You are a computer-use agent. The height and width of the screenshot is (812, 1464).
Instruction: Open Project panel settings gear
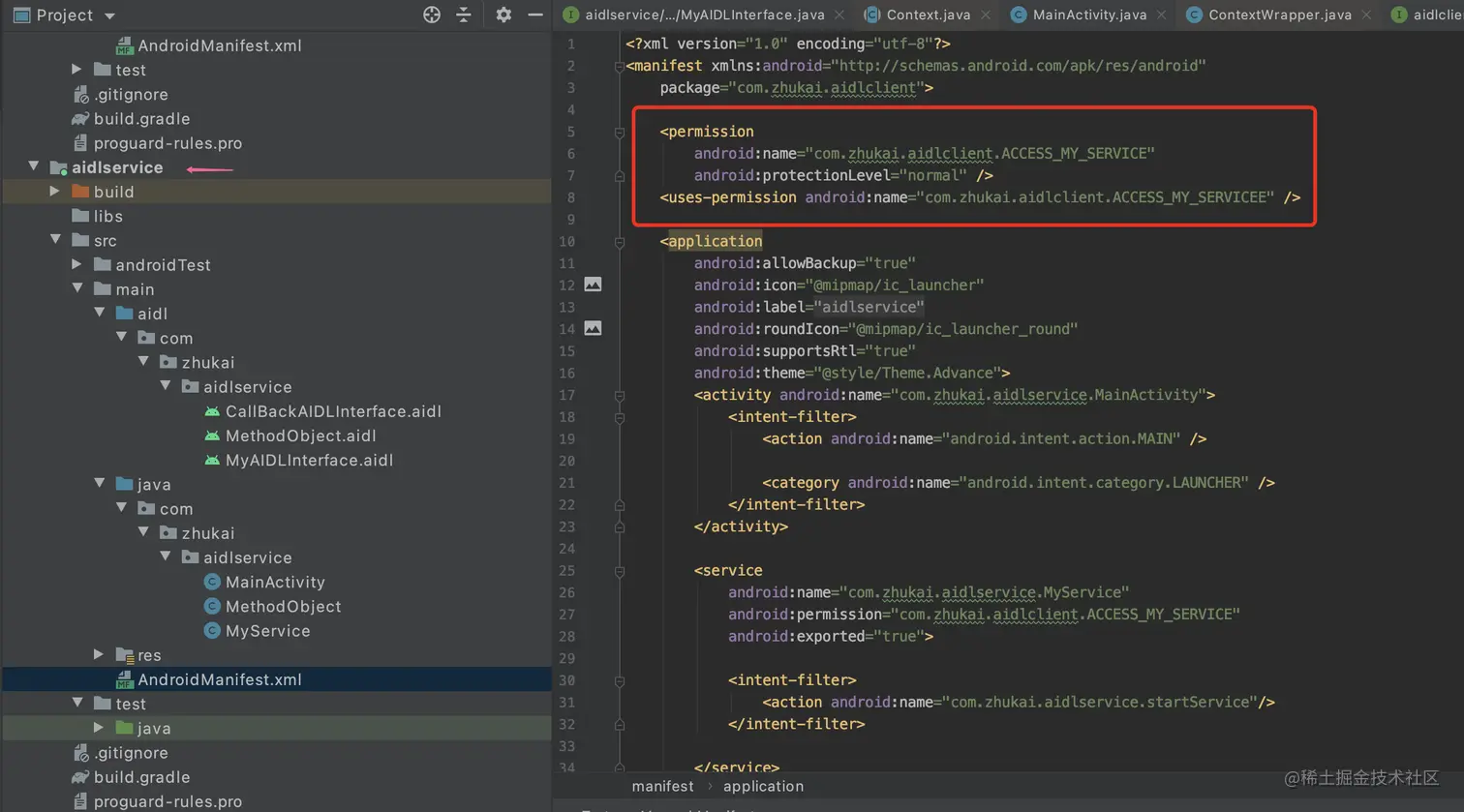503,15
